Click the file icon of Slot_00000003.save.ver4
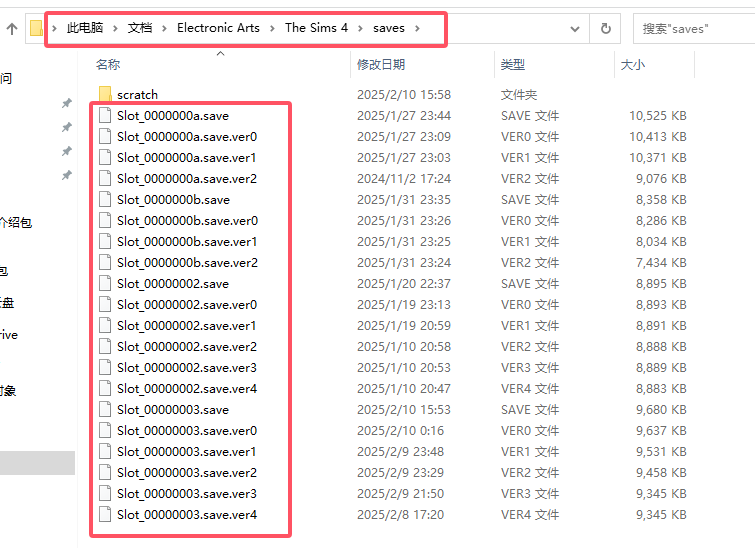This screenshot has height=548, width=755. tap(105, 515)
